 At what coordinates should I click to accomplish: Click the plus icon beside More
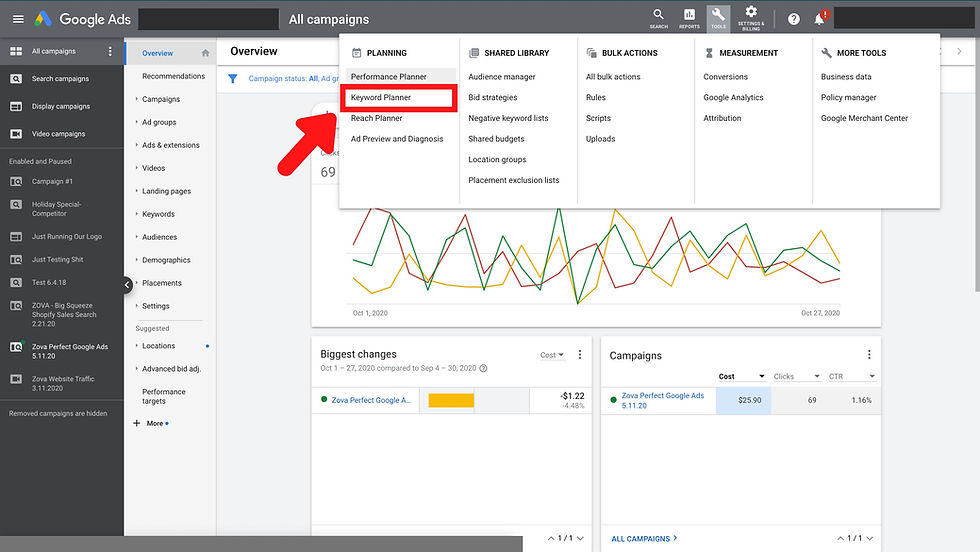[137, 423]
